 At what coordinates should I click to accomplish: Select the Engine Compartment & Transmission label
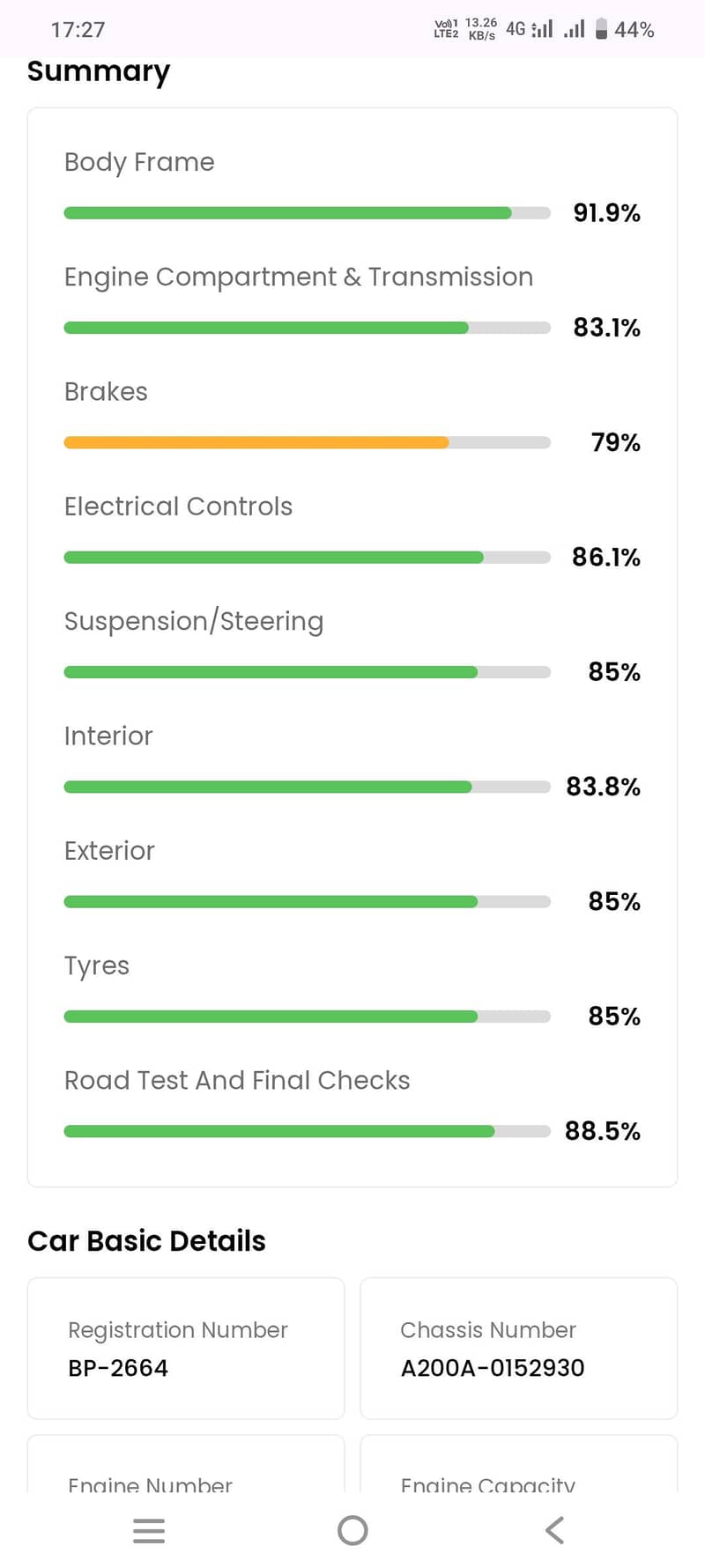298,277
